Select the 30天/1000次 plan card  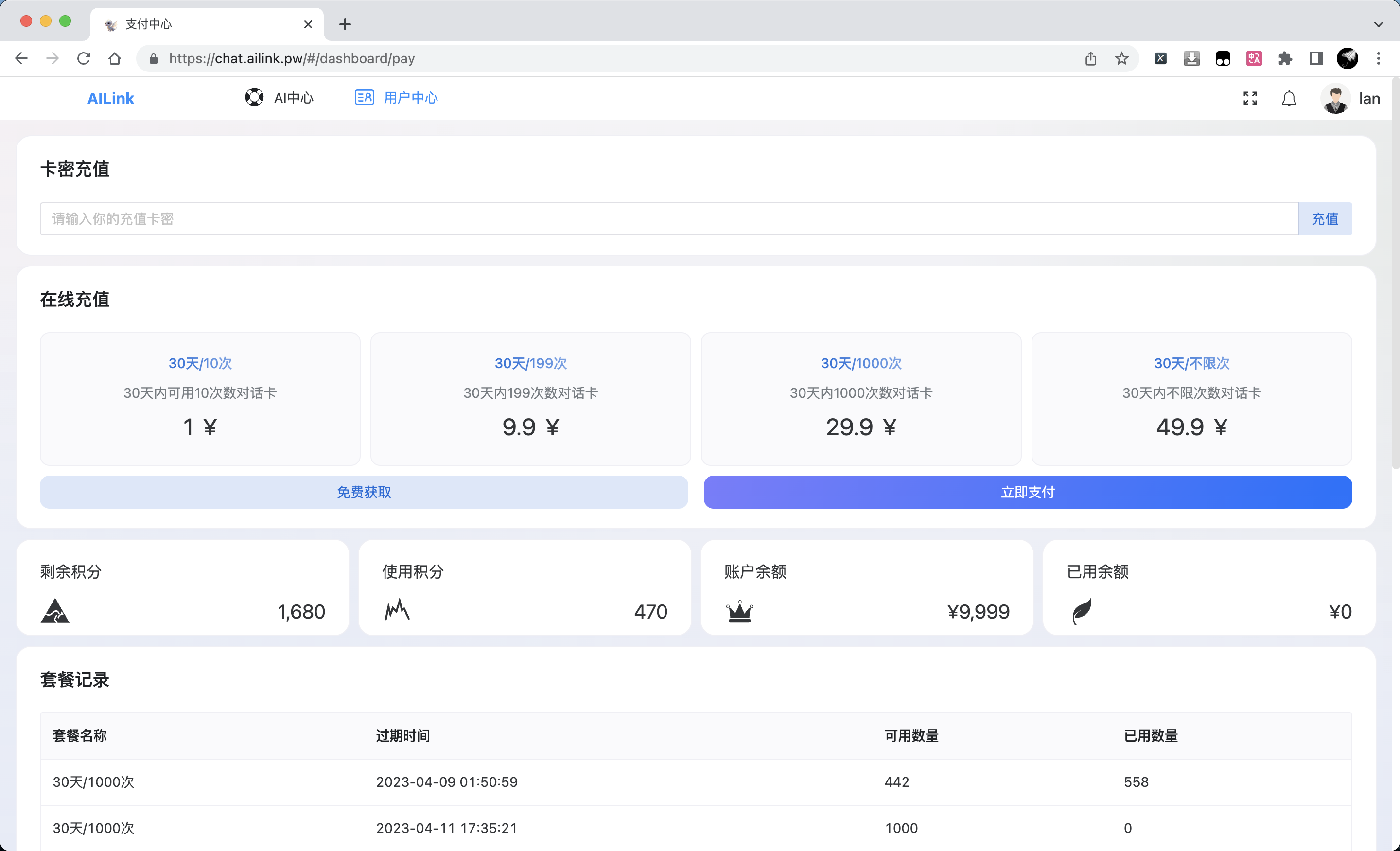tap(861, 398)
